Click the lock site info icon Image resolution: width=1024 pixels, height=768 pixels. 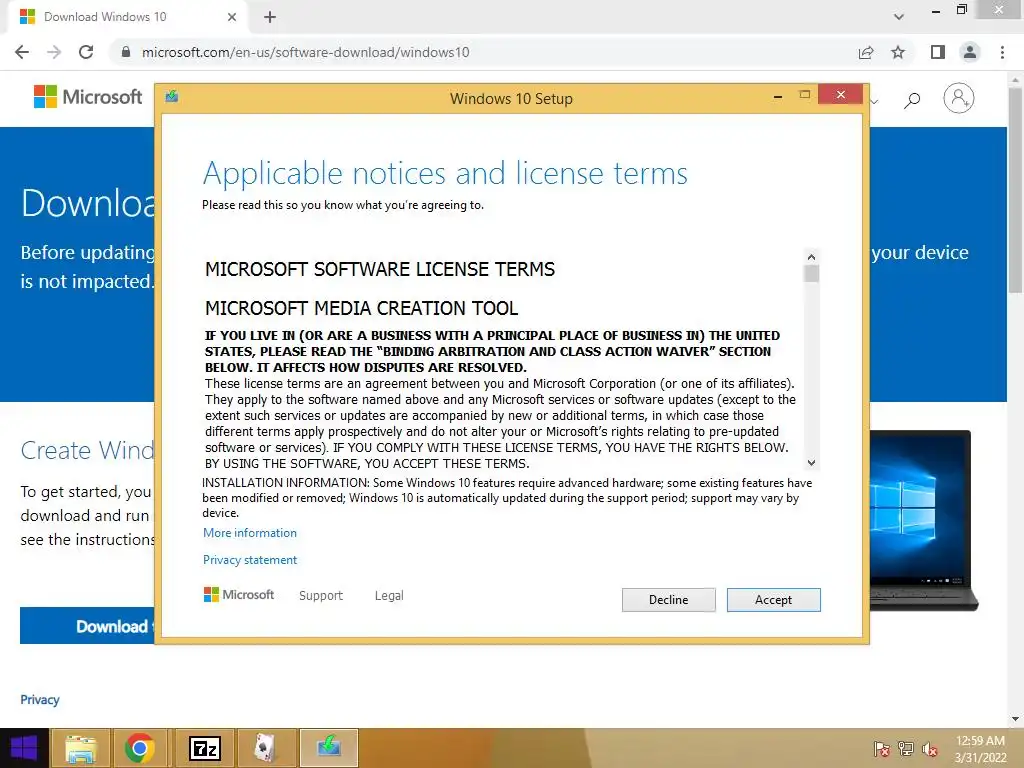(126, 52)
